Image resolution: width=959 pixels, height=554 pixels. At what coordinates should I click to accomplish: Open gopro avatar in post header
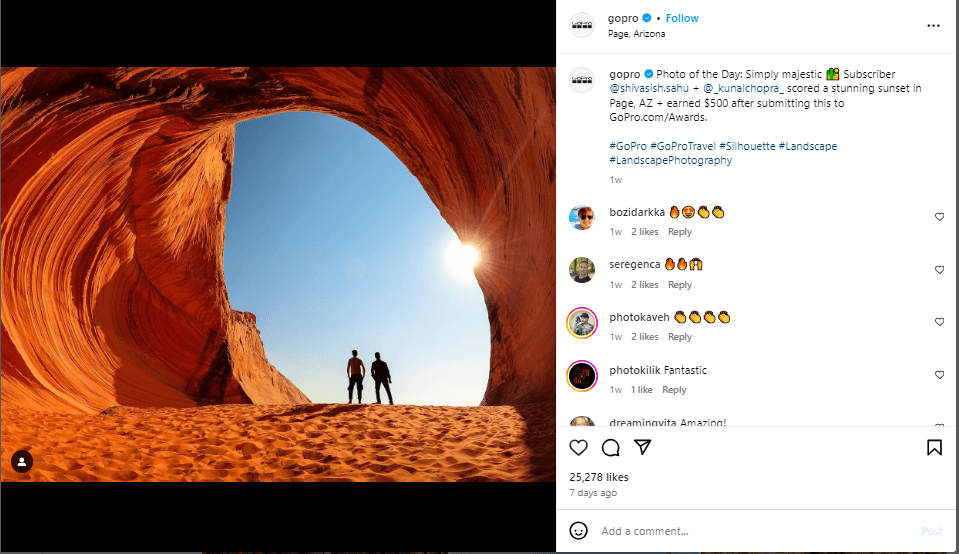tap(582, 25)
